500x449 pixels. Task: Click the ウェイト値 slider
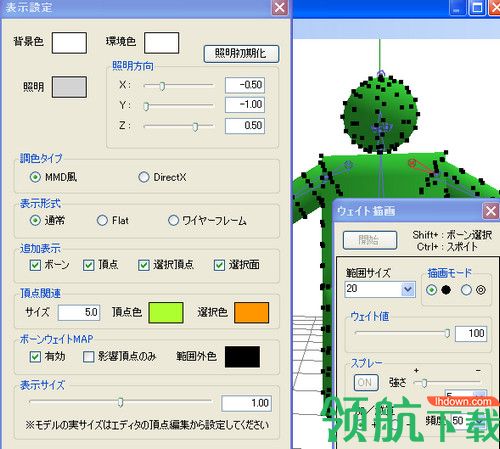pos(402,333)
